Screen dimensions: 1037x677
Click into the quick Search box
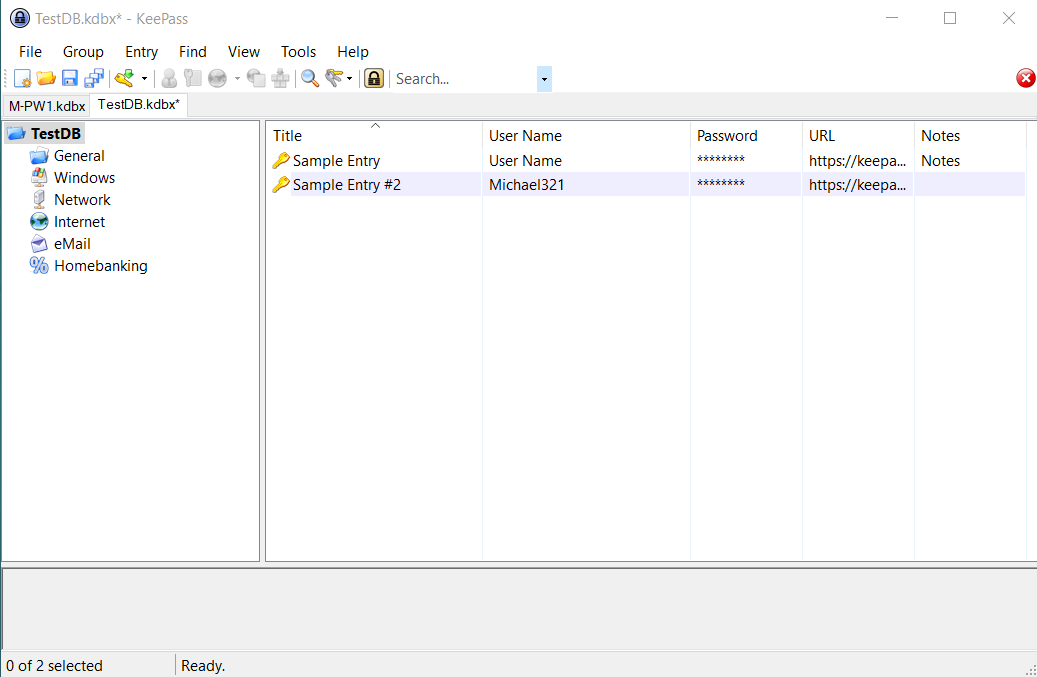[465, 79]
